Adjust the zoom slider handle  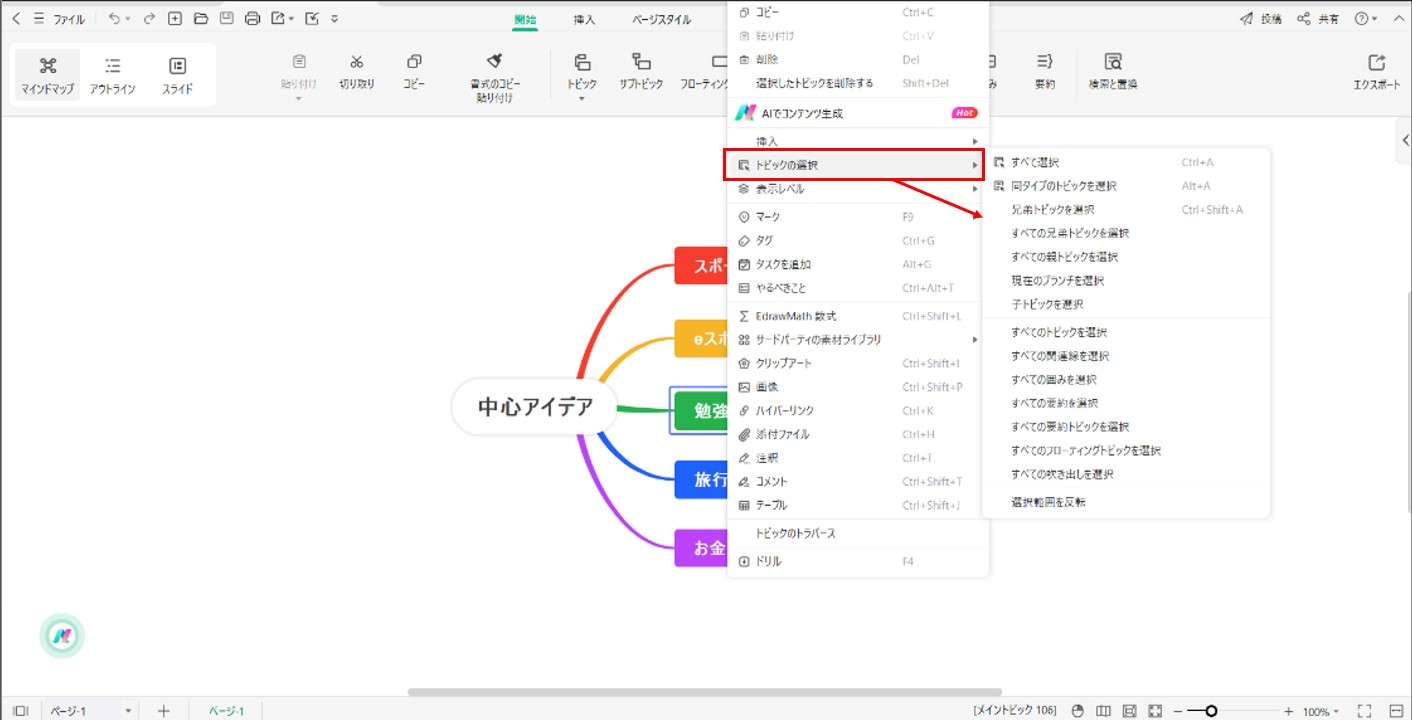click(x=1211, y=711)
